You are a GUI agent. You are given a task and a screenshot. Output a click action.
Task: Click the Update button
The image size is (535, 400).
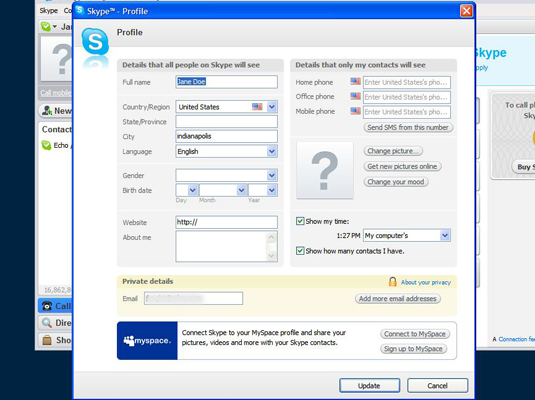pos(370,386)
